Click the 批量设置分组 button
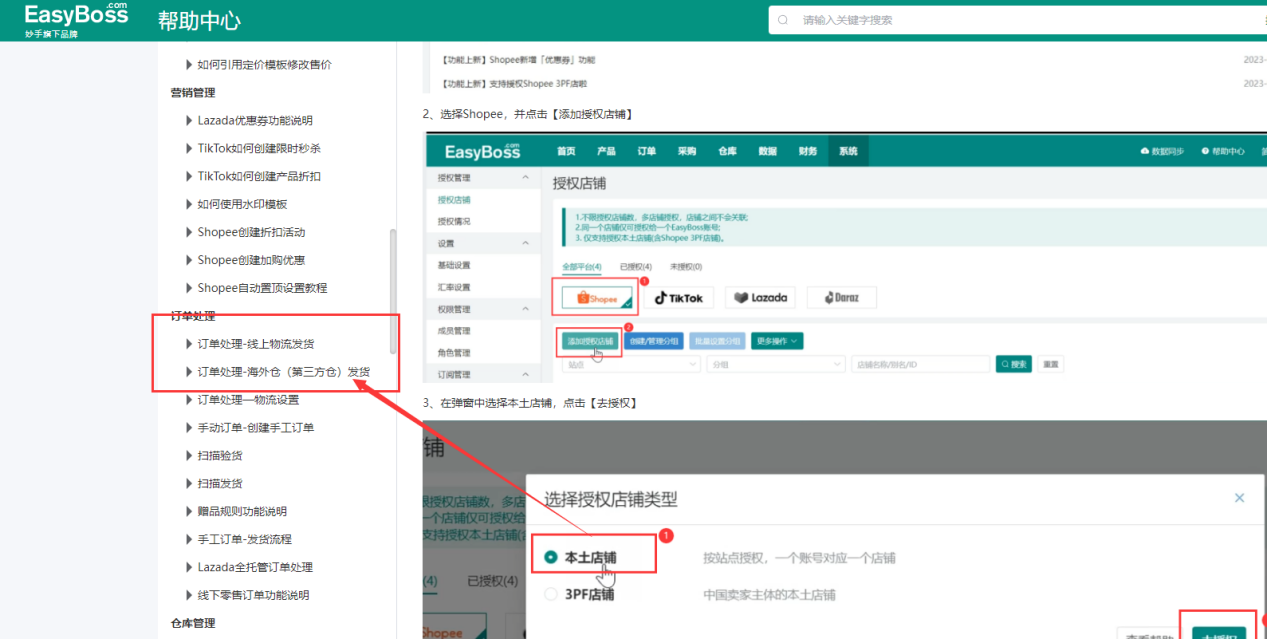 717,340
